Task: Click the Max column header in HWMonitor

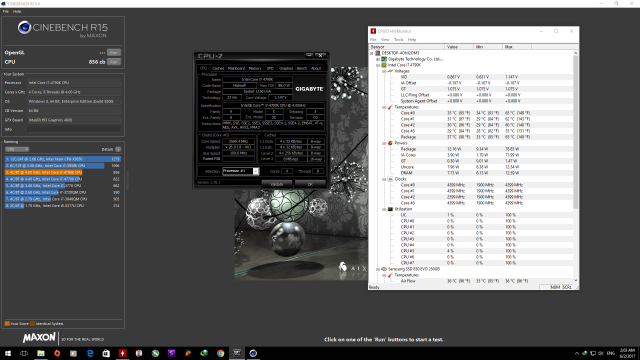Action: point(517,47)
